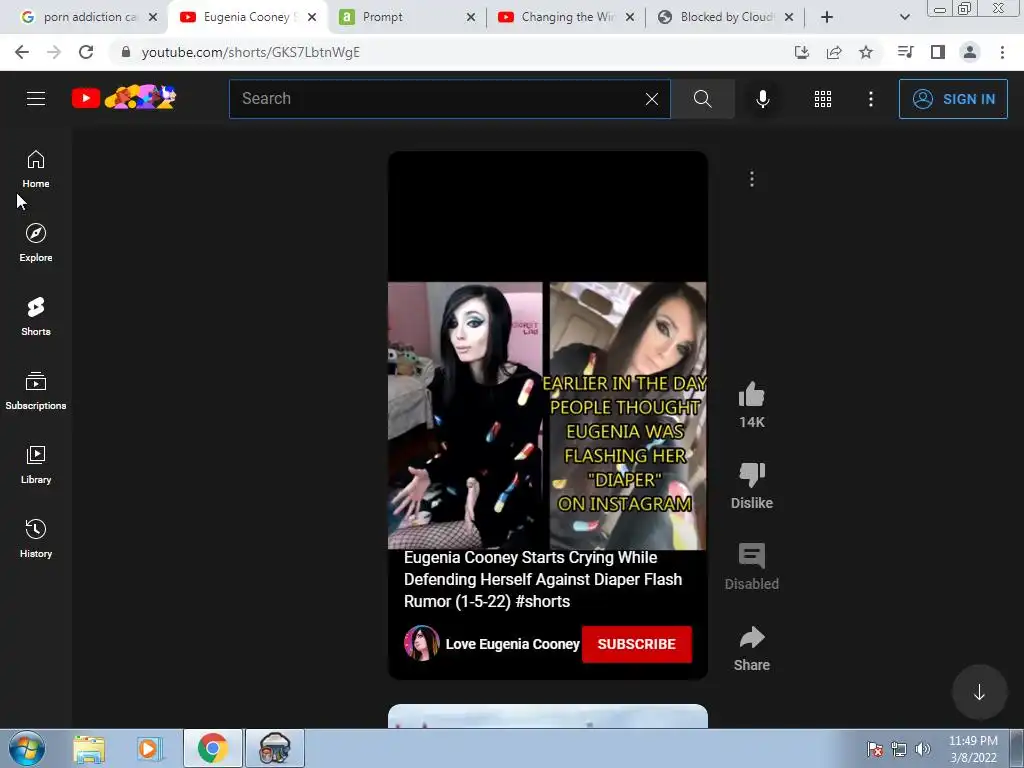Go to next short with down arrow
This screenshot has width=1024, height=768.
[x=979, y=692]
